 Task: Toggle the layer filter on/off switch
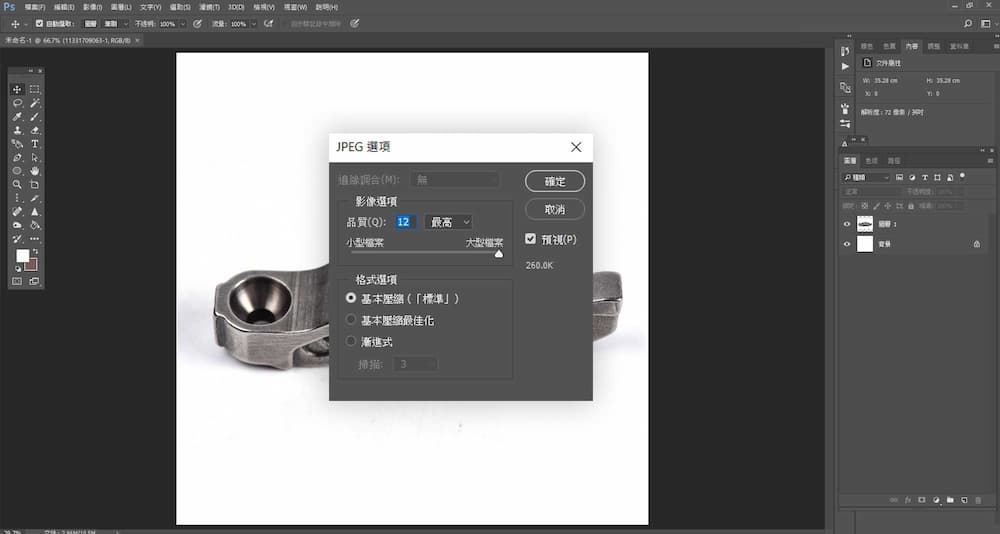pos(962,176)
